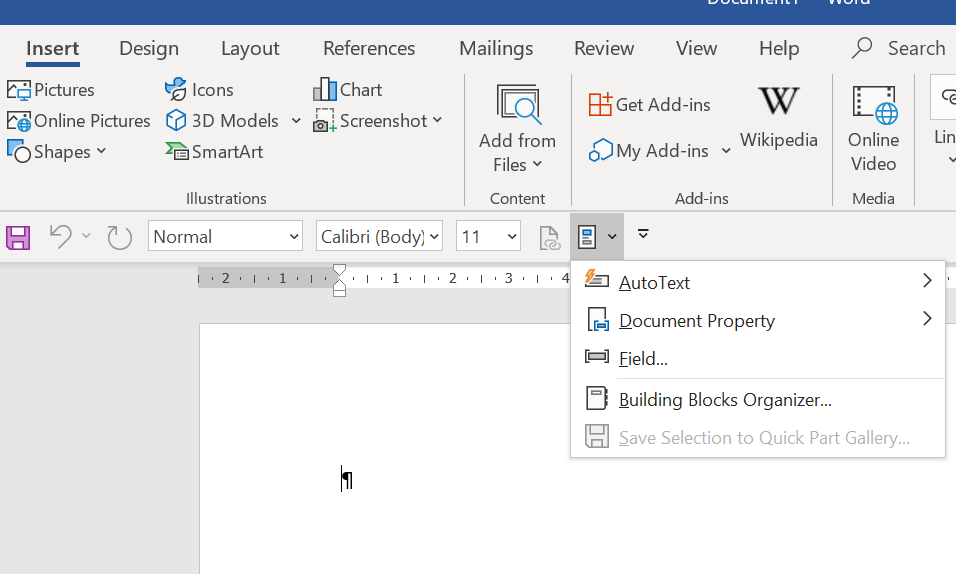This screenshot has width=956, height=574.
Task: Open Add from Files menu
Action: (517, 129)
